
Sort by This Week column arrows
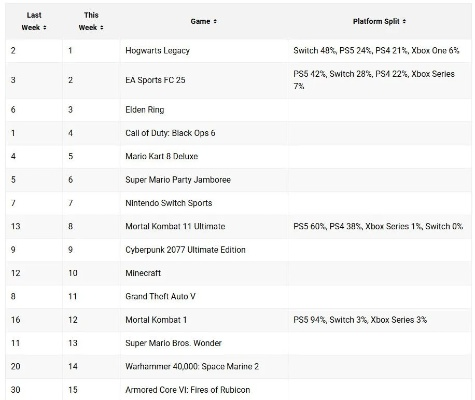point(102,28)
